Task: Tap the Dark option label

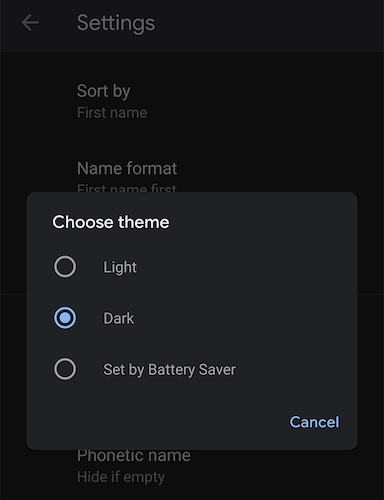Action: (119, 318)
